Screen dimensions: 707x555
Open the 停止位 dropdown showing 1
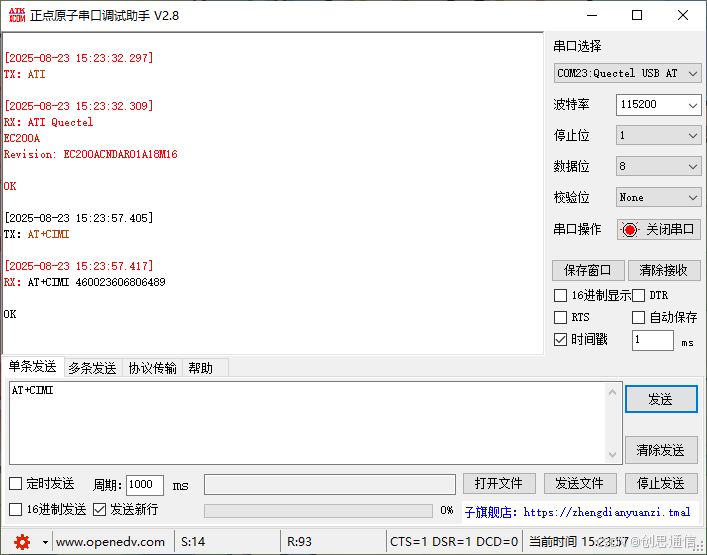pyautogui.click(x=658, y=135)
